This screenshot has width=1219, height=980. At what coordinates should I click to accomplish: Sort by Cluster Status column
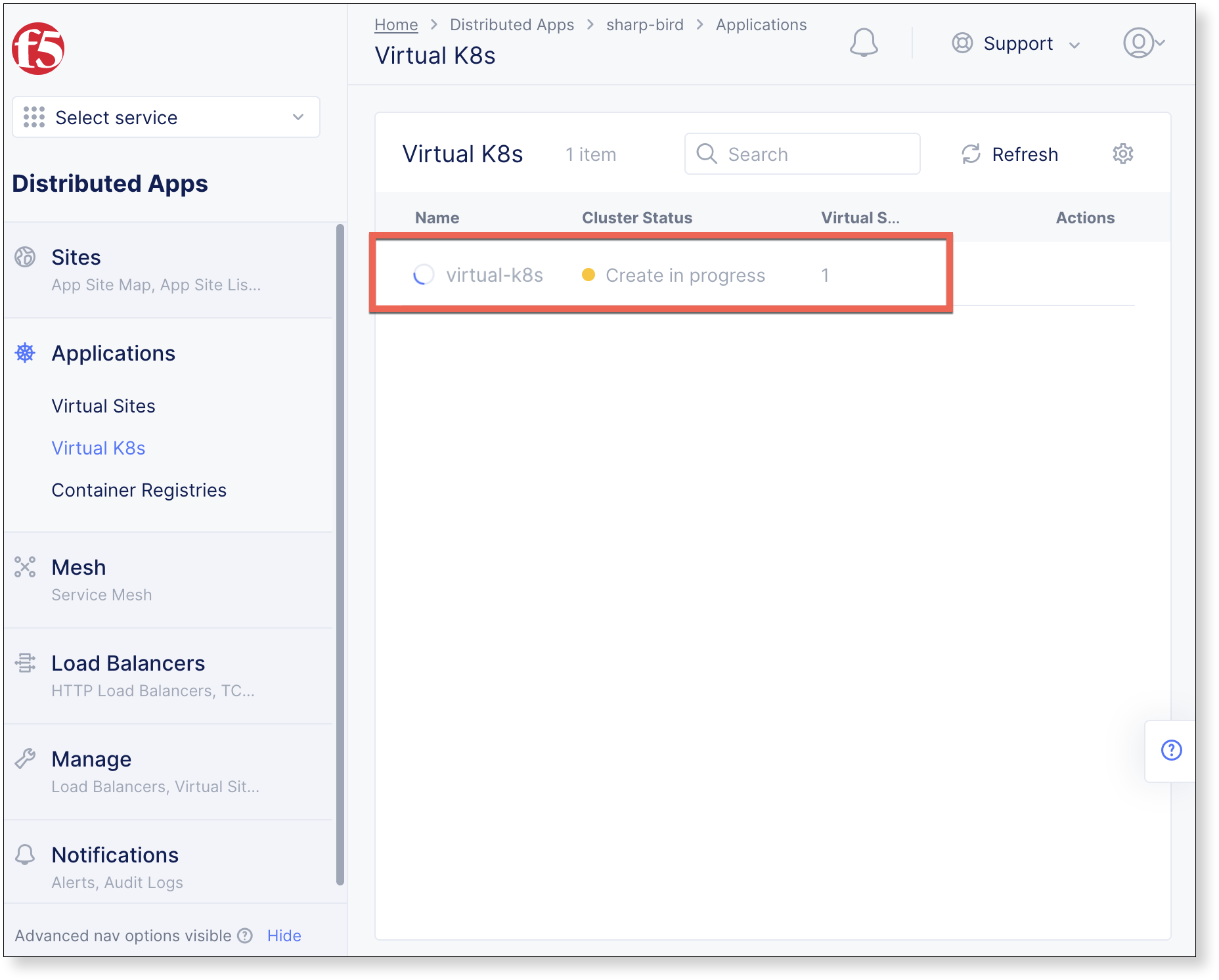click(x=636, y=218)
